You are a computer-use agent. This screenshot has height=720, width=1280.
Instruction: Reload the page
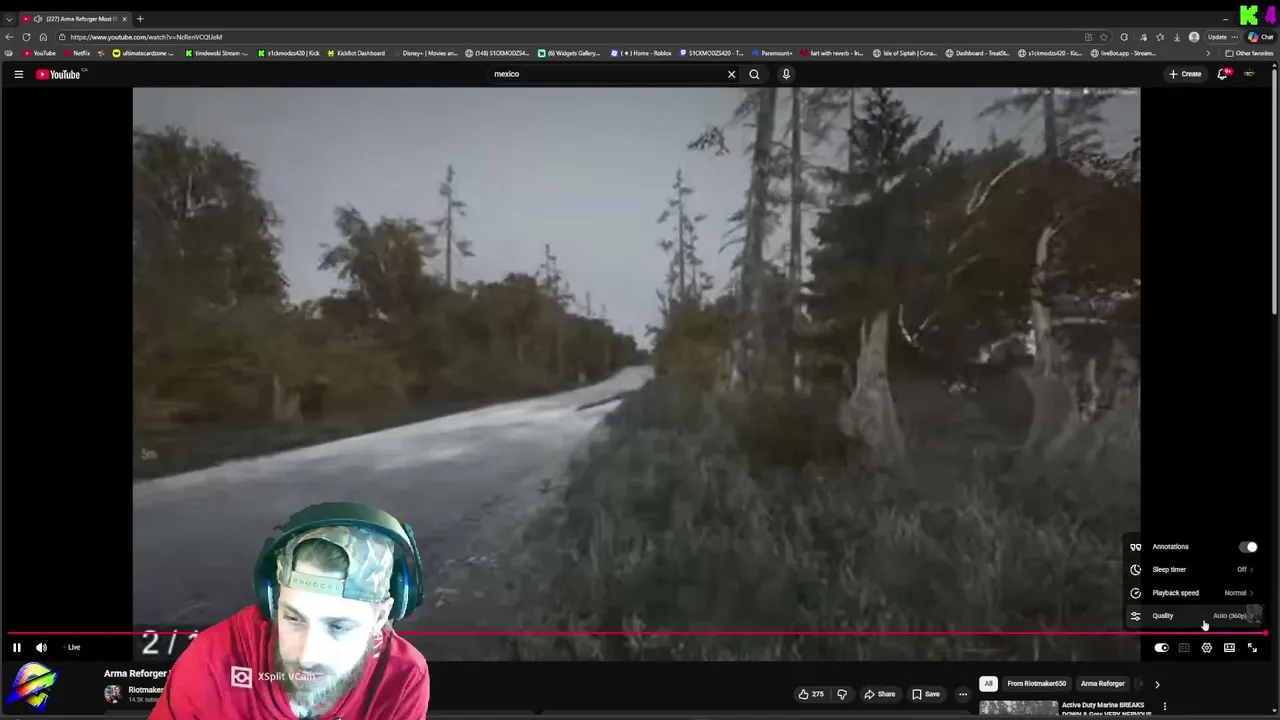[x=27, y=37]
